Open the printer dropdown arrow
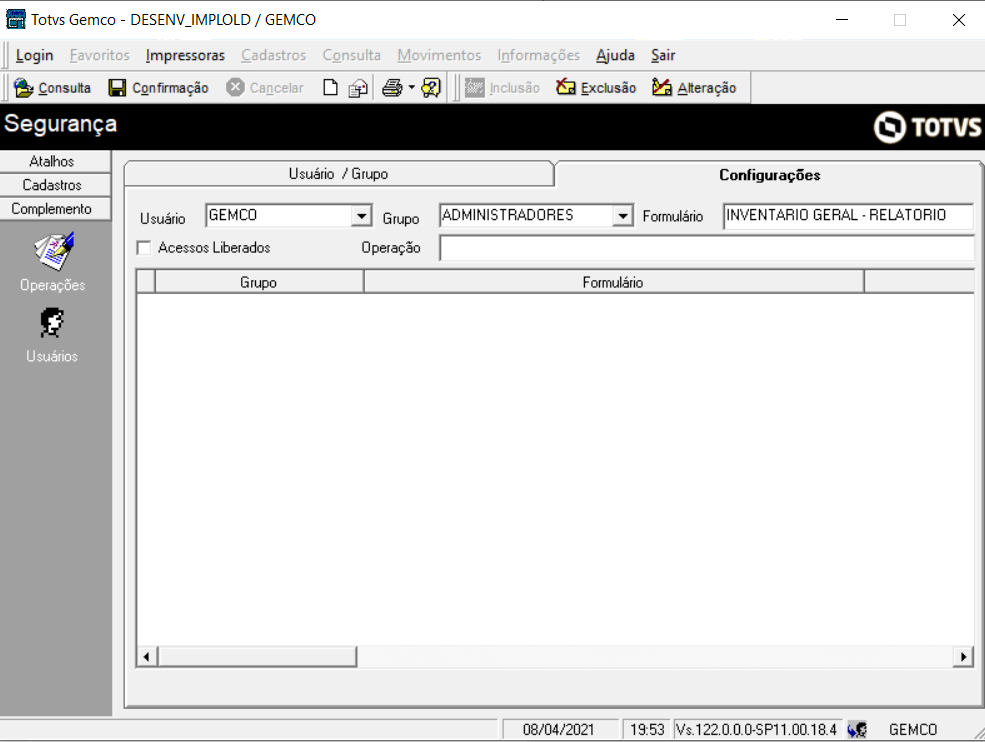The height and width of the screenshot is (742, 985). (x=411, y=87)
